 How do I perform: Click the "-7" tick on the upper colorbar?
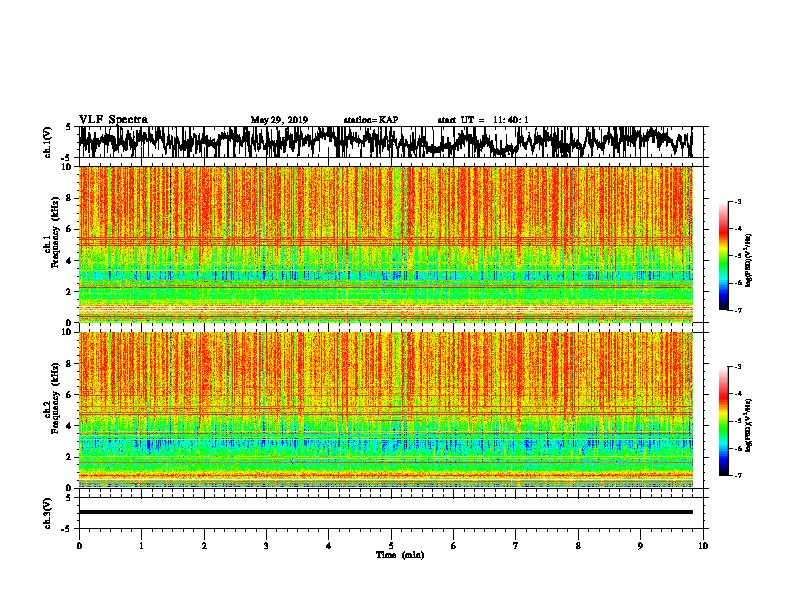click(x=738, y=310)
